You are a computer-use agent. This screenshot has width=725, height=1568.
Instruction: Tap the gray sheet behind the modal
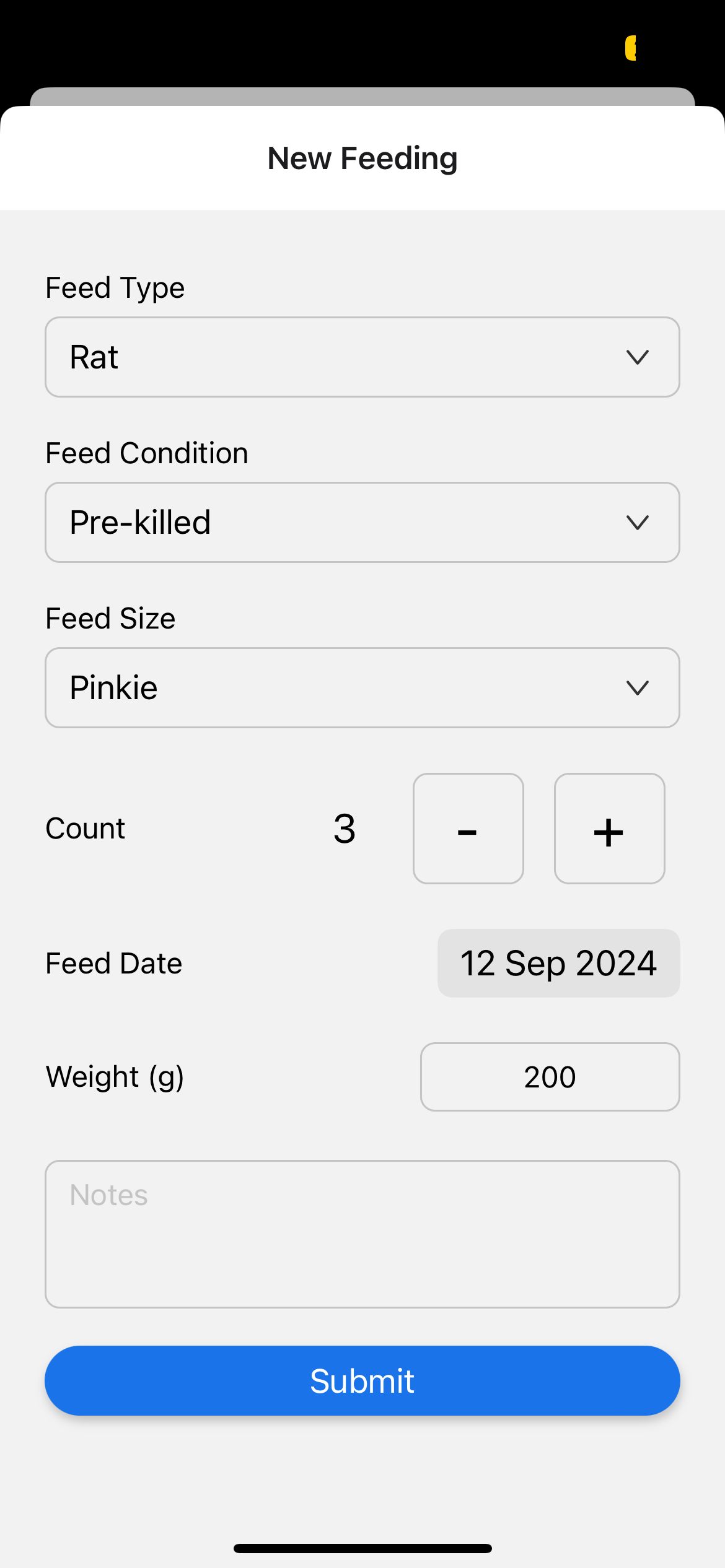[x=362, y=97]
